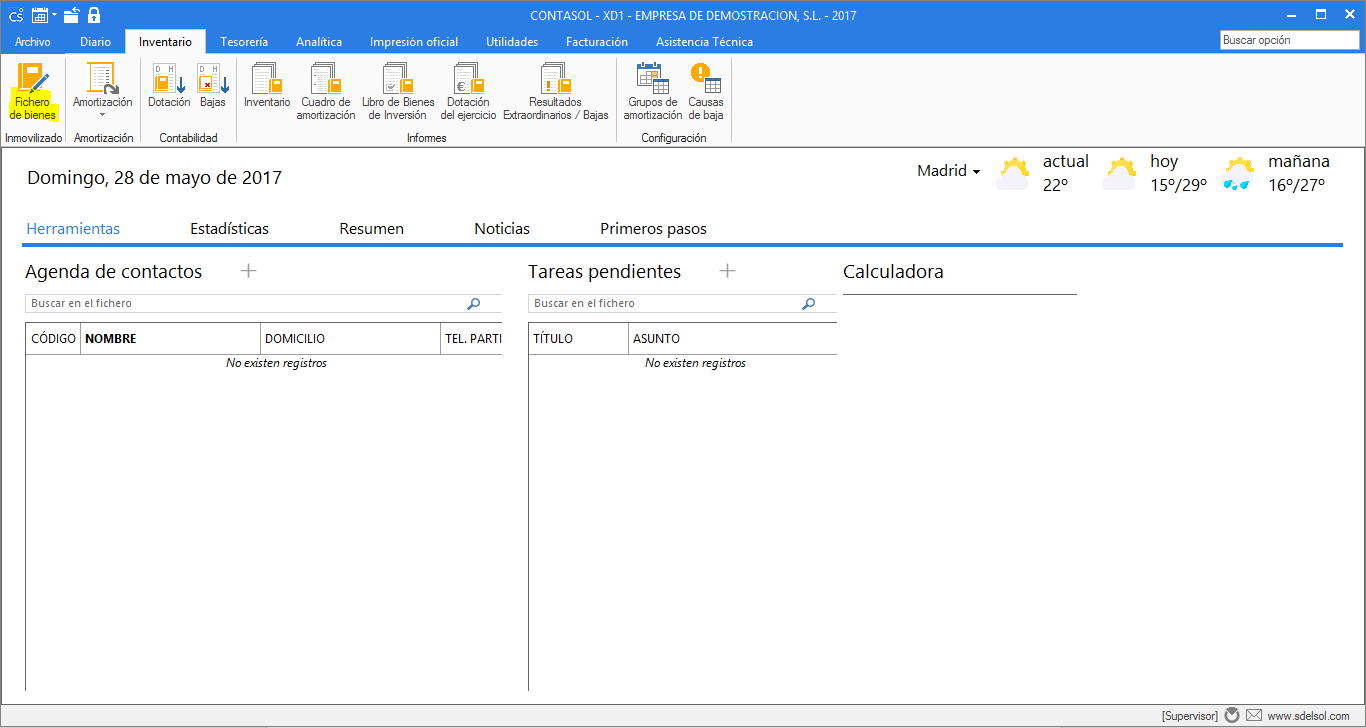Click the round shield icon in the status bar

coord(1232,715)
